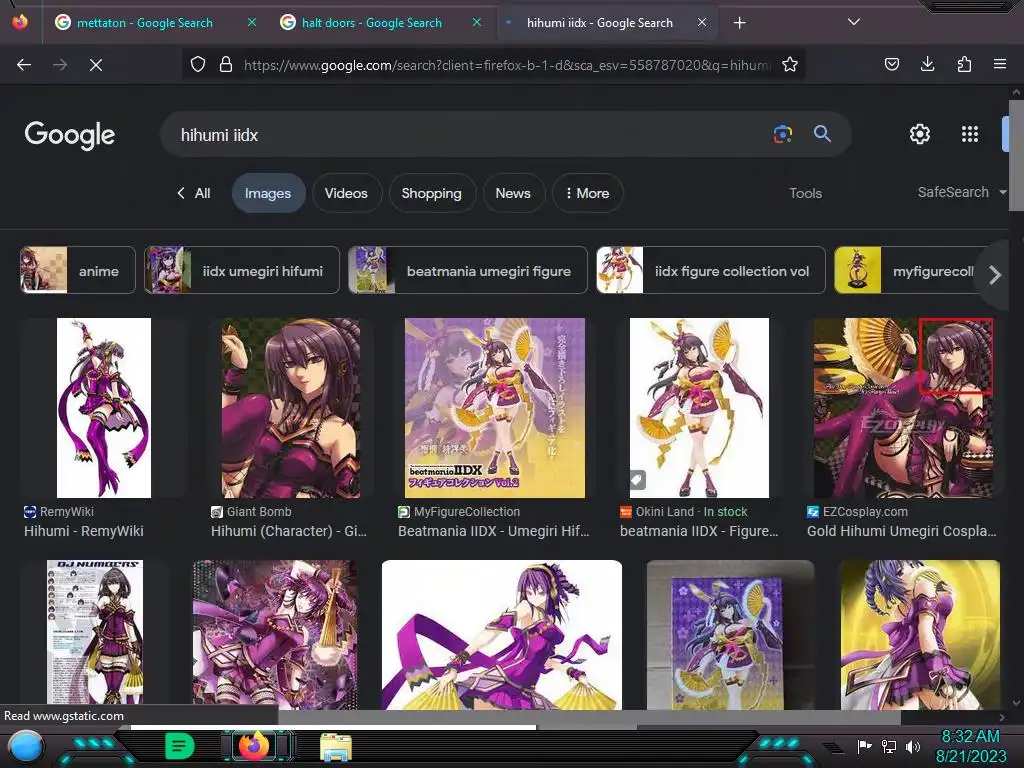Open EZCosplay Hihumi image thumbnail

pyautogui.click(x=903, y=408)
